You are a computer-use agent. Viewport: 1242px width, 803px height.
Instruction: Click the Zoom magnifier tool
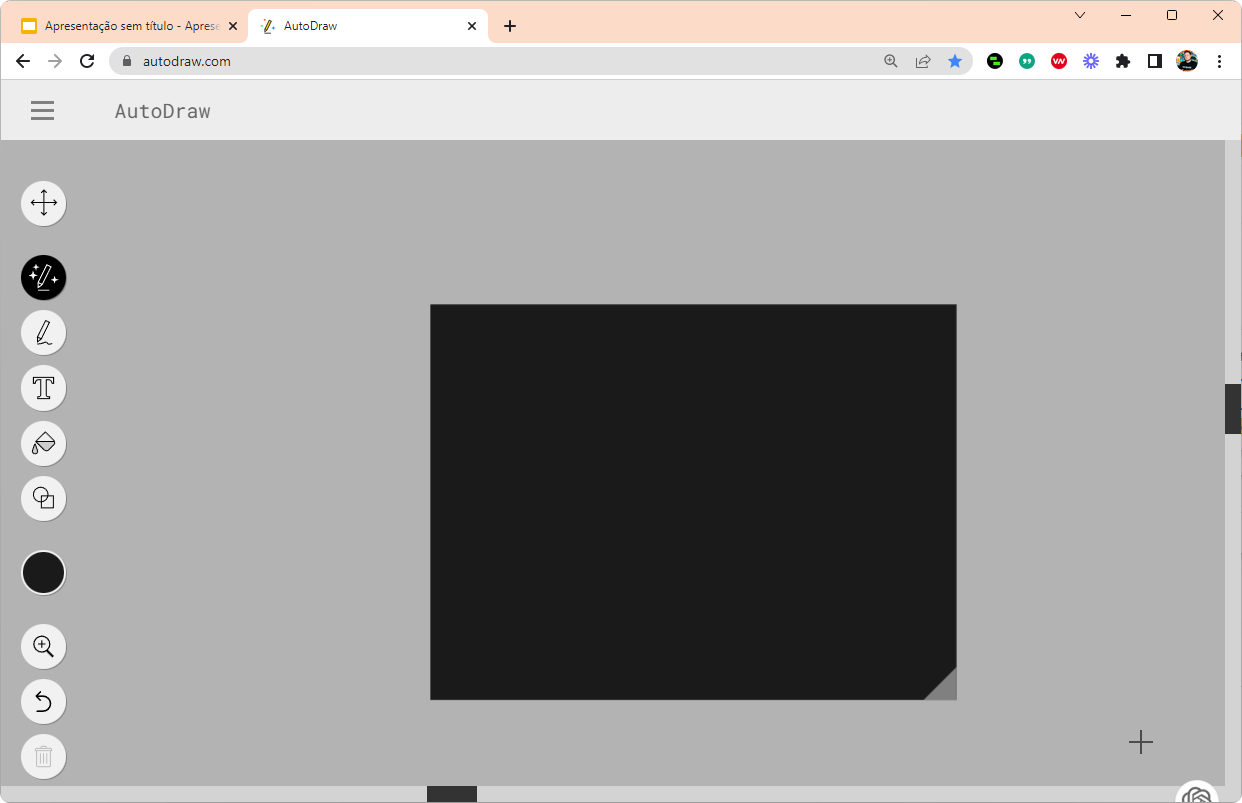(44, 647)
